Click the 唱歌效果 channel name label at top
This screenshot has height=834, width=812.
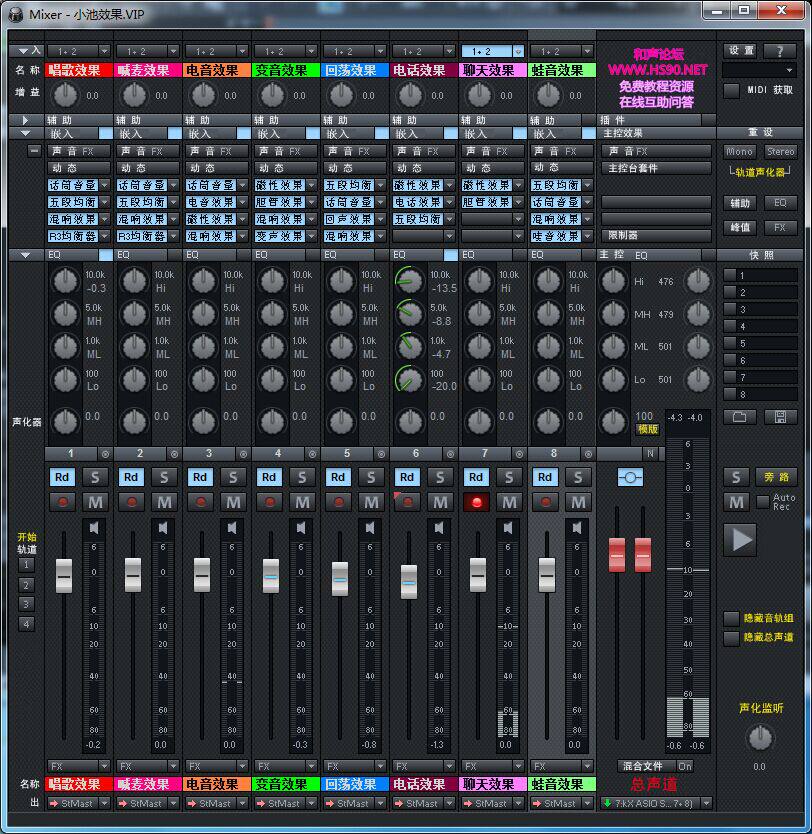point(79,70)
